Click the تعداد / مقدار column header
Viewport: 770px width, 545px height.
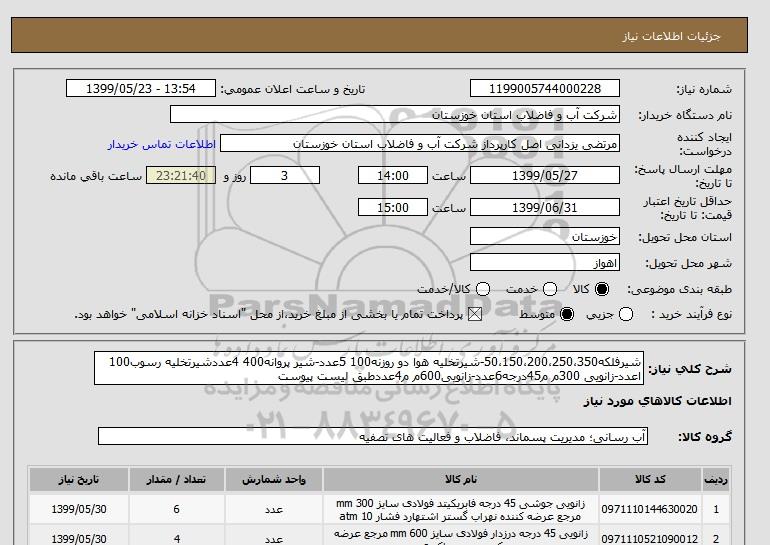pyautogui.click(x=176, y=479)
